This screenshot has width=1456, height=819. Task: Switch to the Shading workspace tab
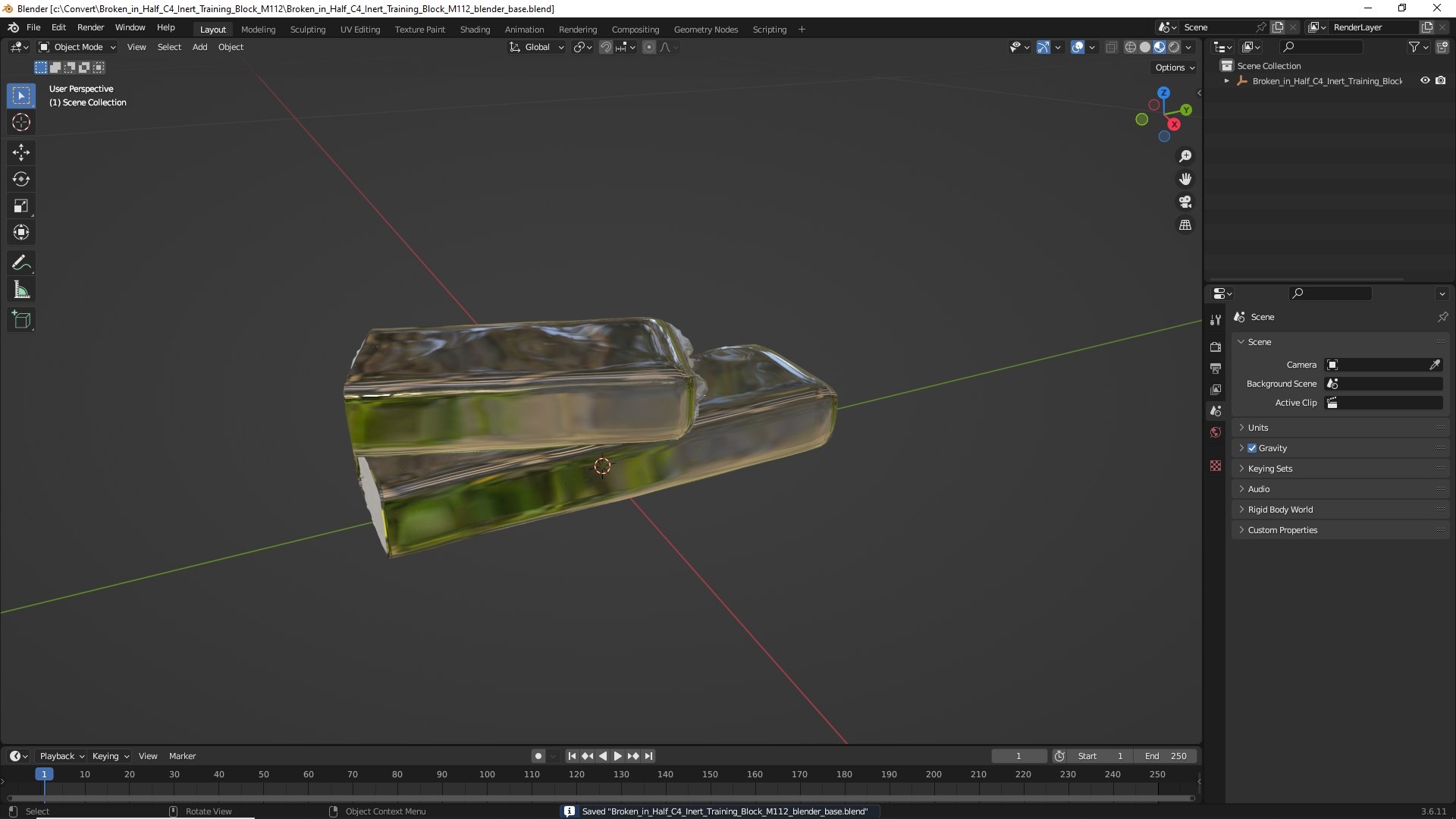click(x=475, y=30)
